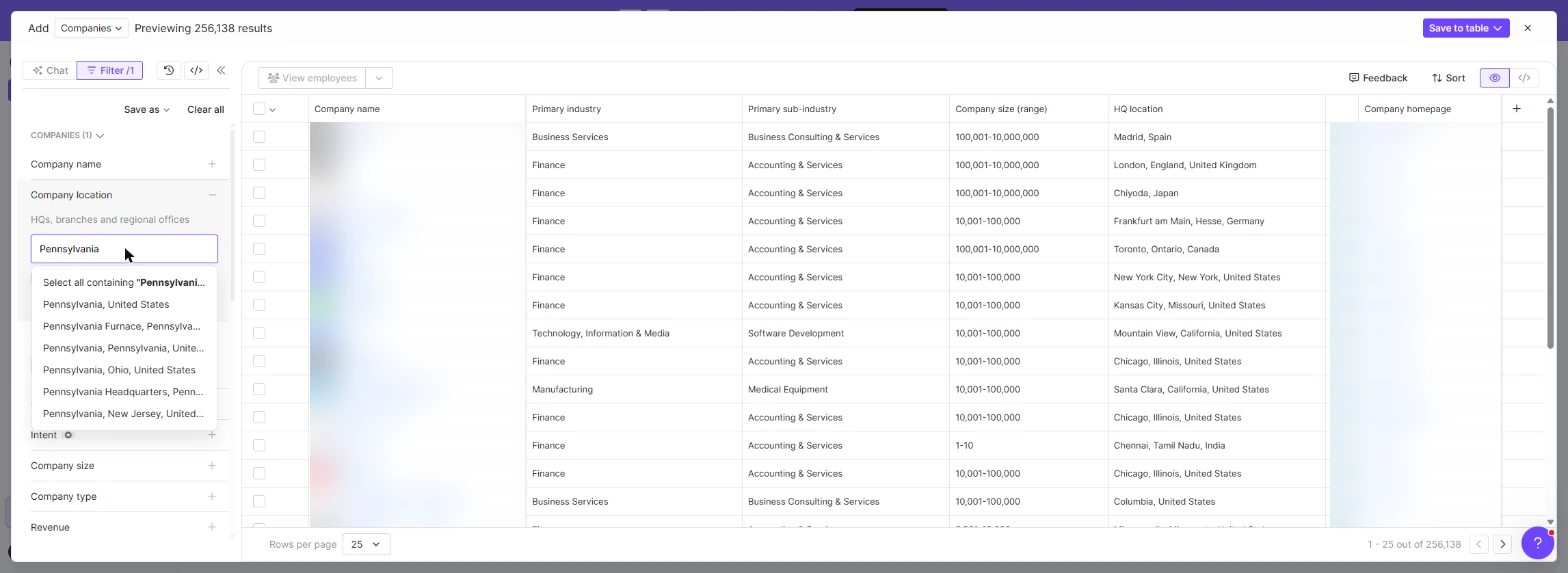The height and width of the screenshot is (573, 1568).
Task: Click the plus icon next to Revenue
Action: click(x=212, y=527)
